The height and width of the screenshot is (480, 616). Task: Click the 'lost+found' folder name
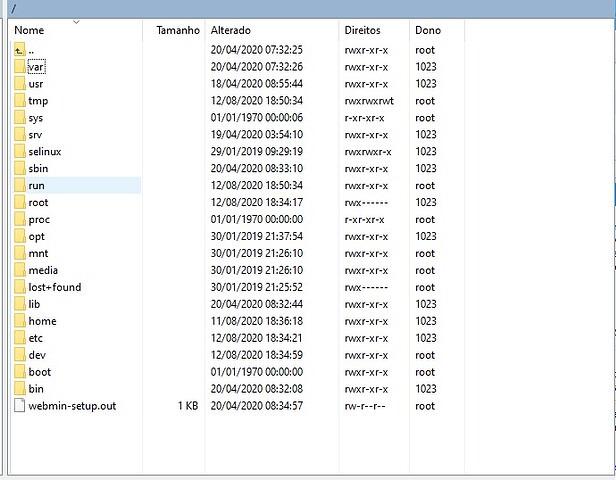click(55, 287)
